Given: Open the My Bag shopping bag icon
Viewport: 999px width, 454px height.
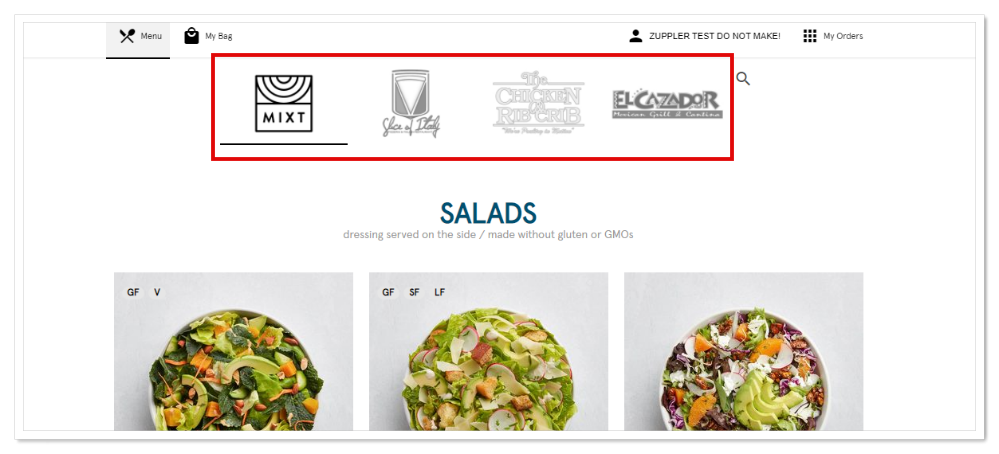Looking at the screenshot, I should click(x=192, y=36).
